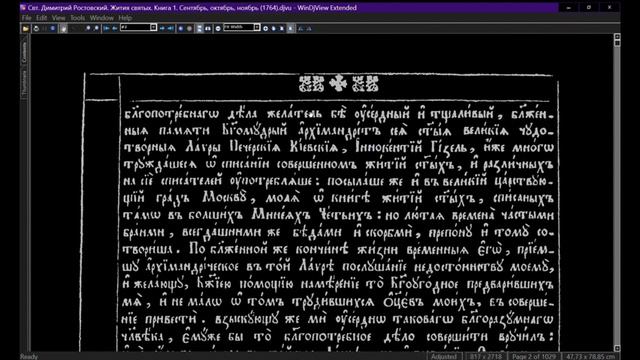Rotate the page right

pyautogui.click(x=309, y=28)
